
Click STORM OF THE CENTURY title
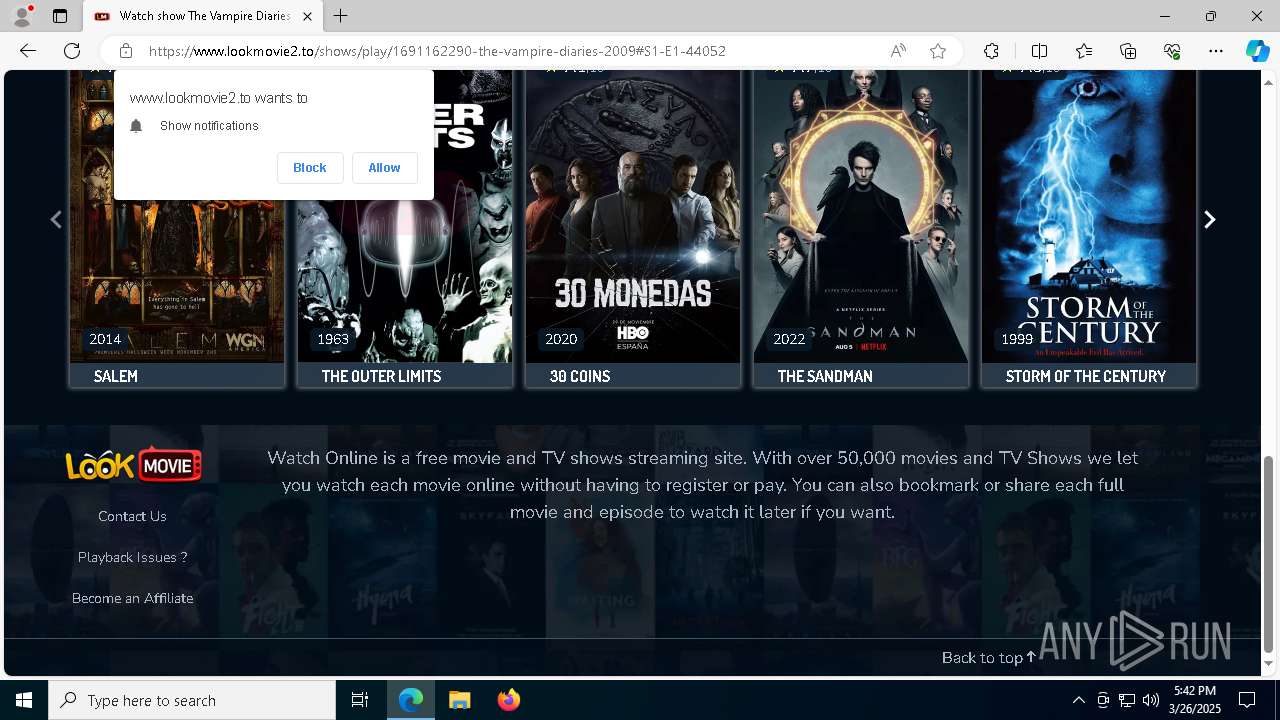(x=1086, y=376)
